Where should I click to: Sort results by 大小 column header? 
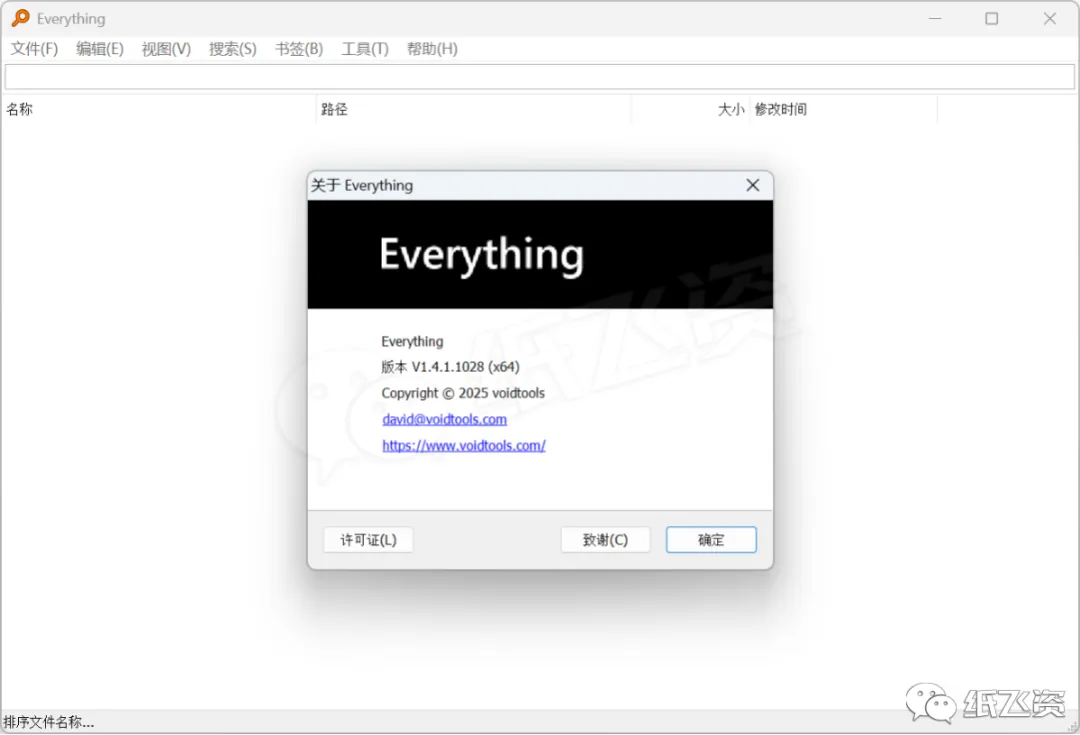pos(689,110)
